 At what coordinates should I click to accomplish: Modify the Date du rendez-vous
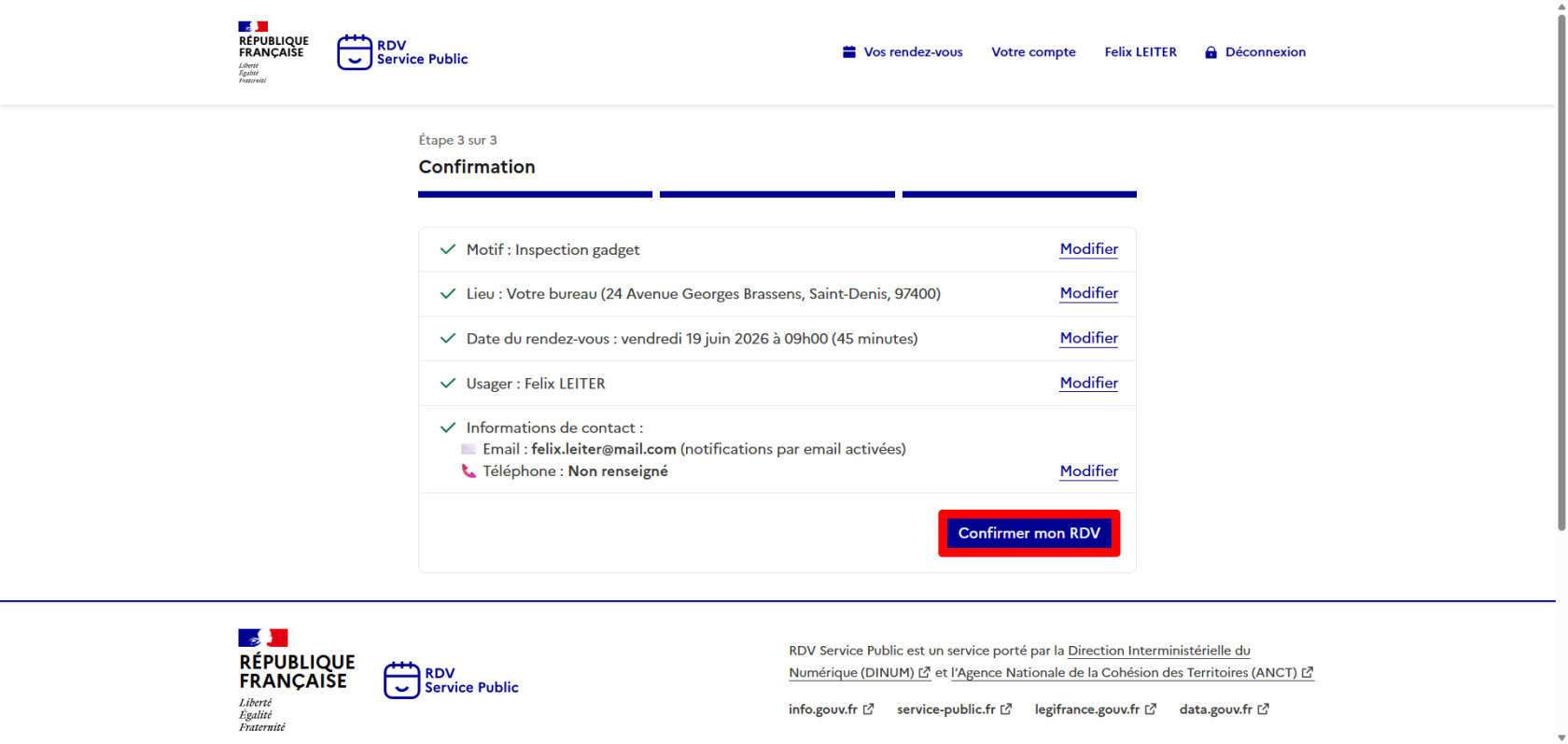[1088, 338]
